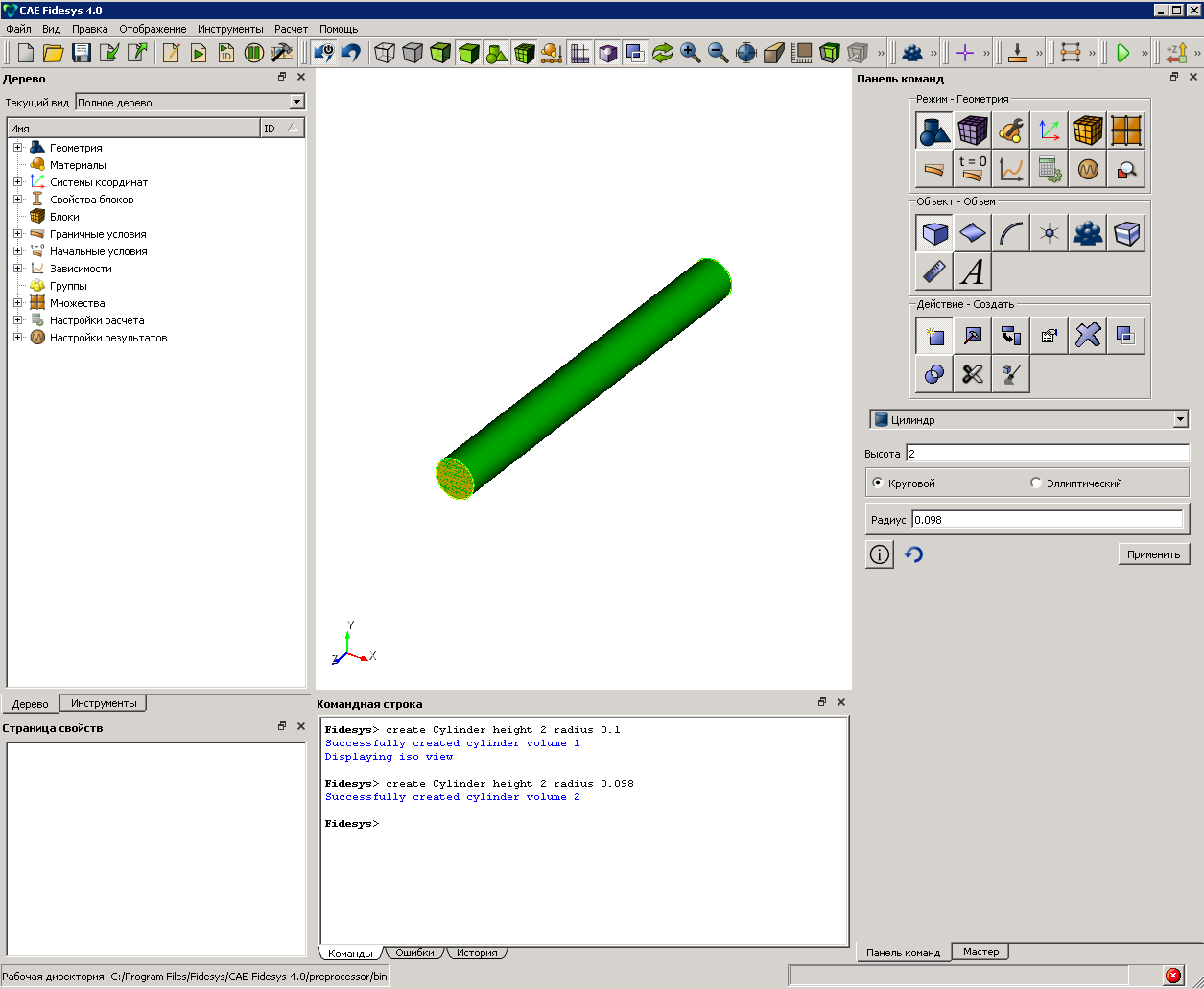This screenshot has width=1204, height=989.
Task: Click the green refresh arrows icon
Action: pyautogui.click(x=663, y=53)
